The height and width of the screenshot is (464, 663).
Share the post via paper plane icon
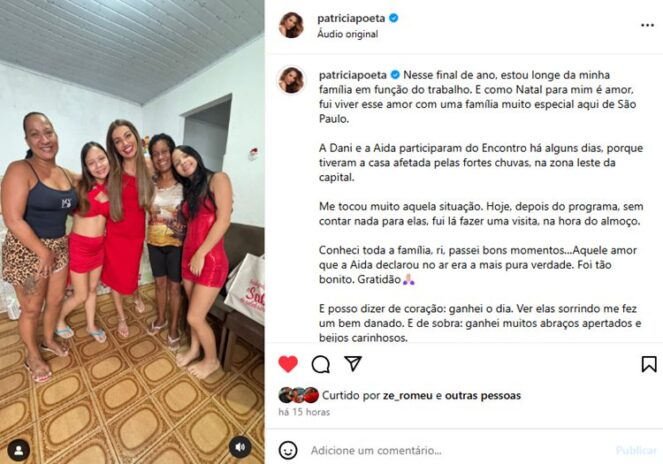(353, 364)
